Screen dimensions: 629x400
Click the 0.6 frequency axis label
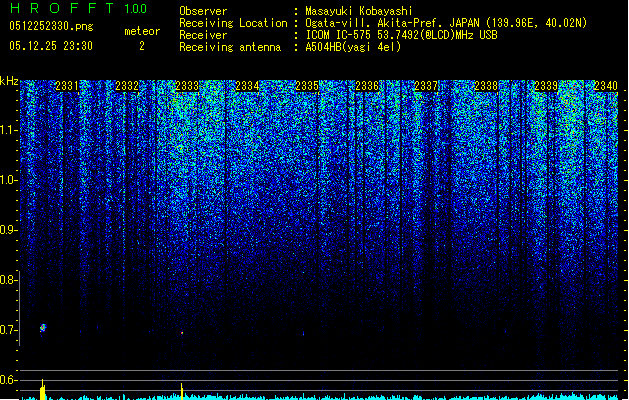[x=9, y=380]
